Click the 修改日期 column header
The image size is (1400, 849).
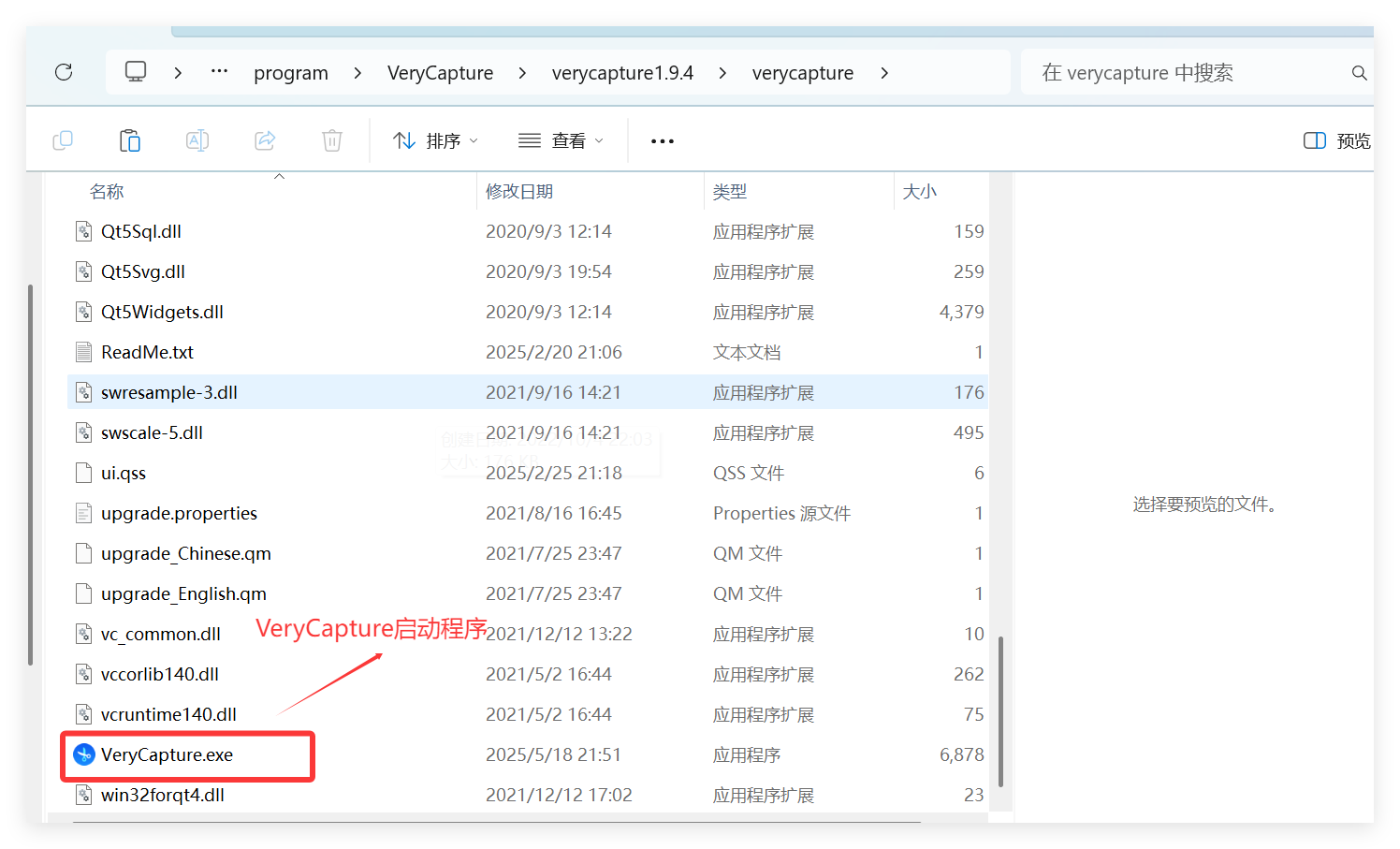coord(519,192)
